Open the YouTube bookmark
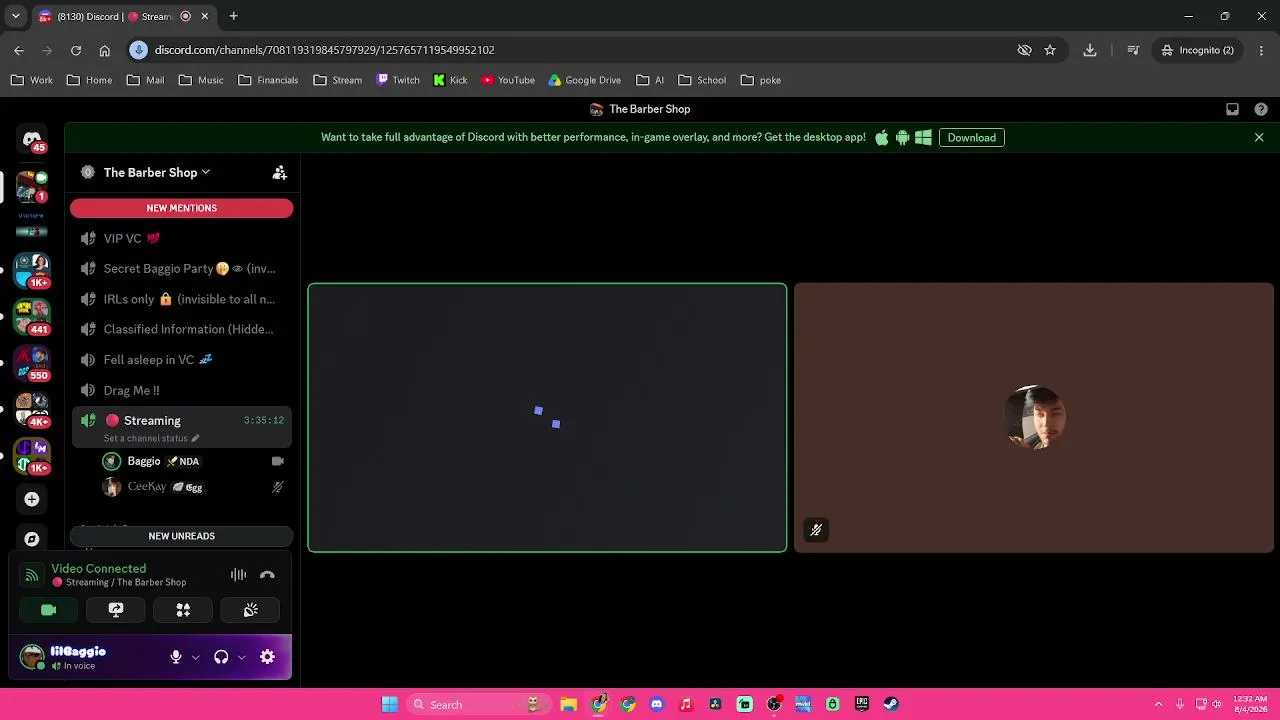Viewport: 1280px width, 720px height. point(507,80)
